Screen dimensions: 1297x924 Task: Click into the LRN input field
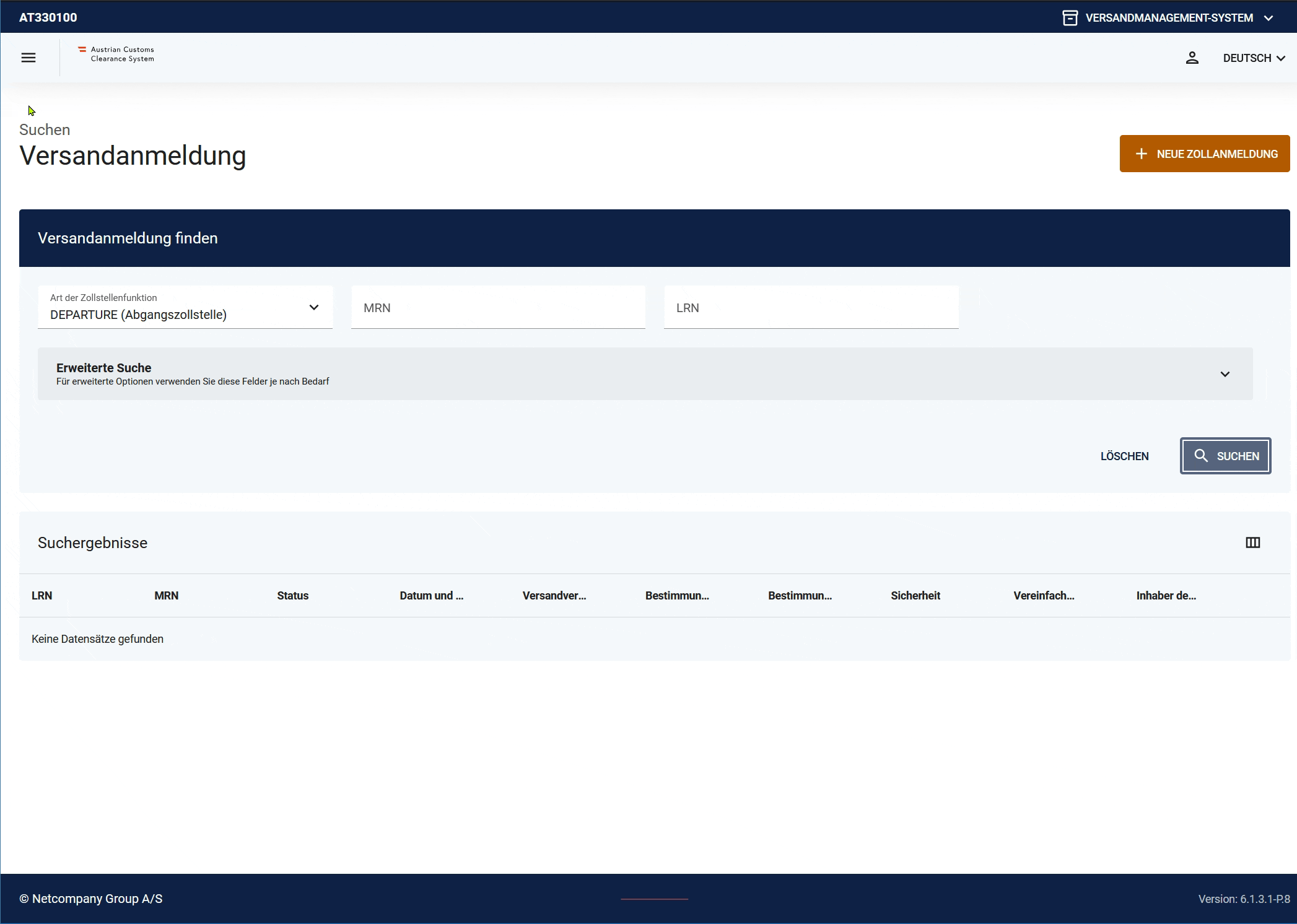click(811, 308)
